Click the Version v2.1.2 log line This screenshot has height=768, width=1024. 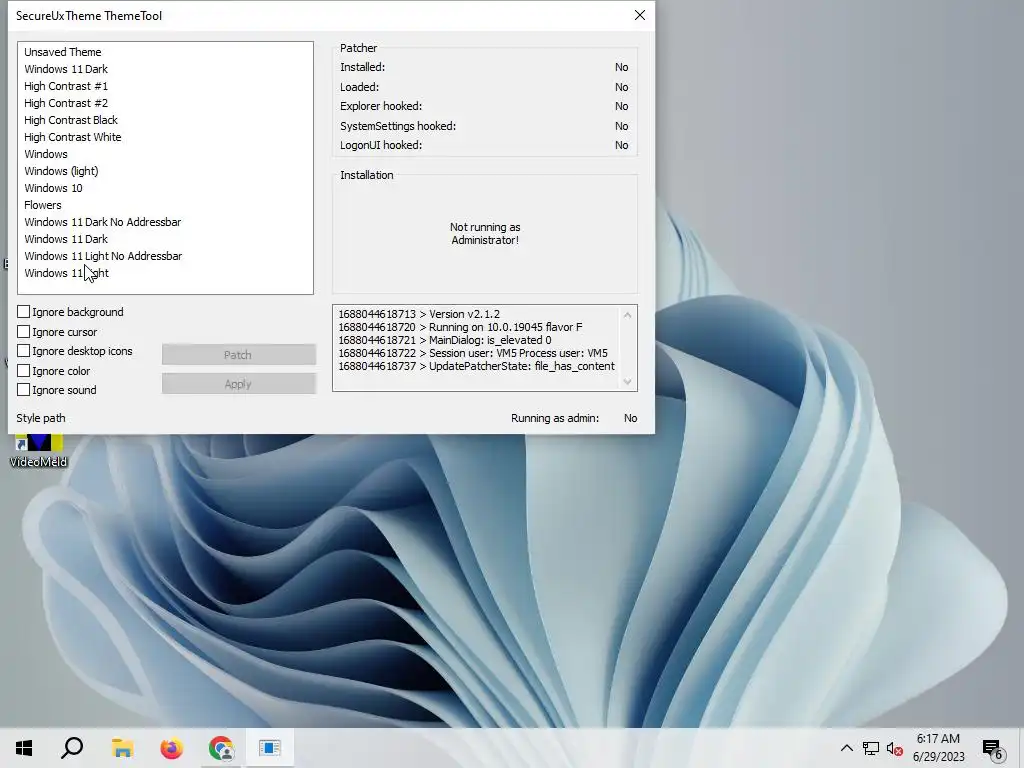pos(419,314)
